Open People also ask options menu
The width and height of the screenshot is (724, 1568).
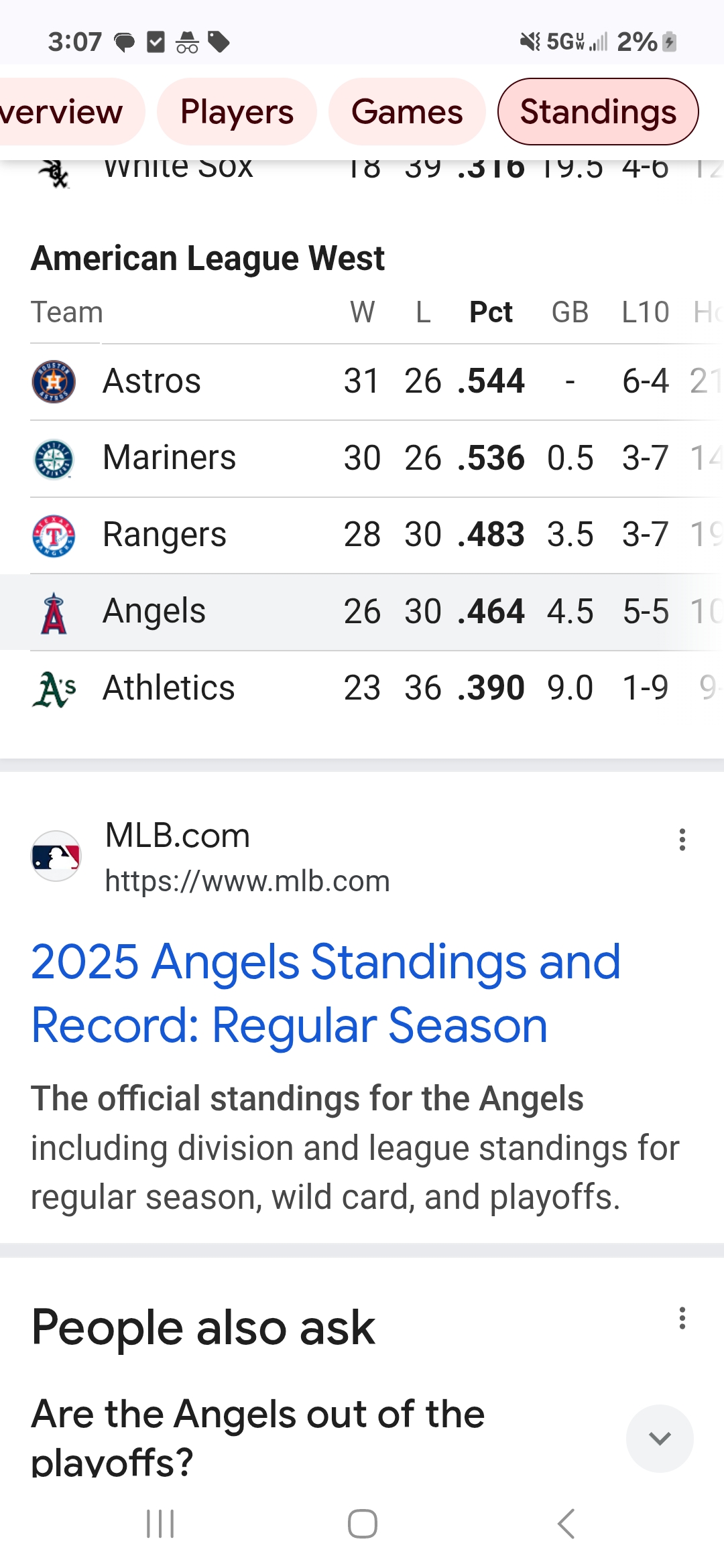point(682,1318)
